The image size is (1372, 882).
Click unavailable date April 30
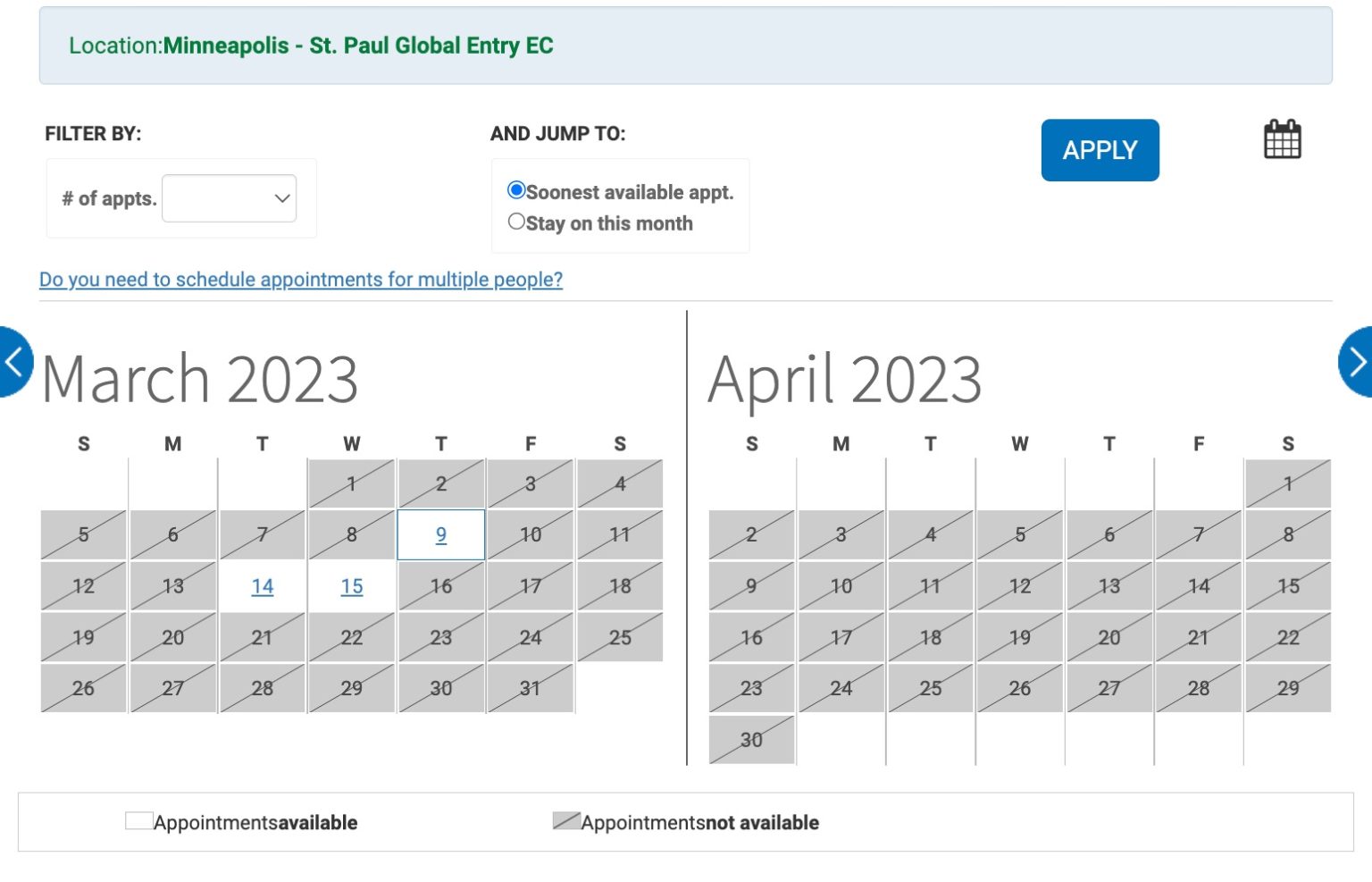pyautogui.click(x=750, y=740)
